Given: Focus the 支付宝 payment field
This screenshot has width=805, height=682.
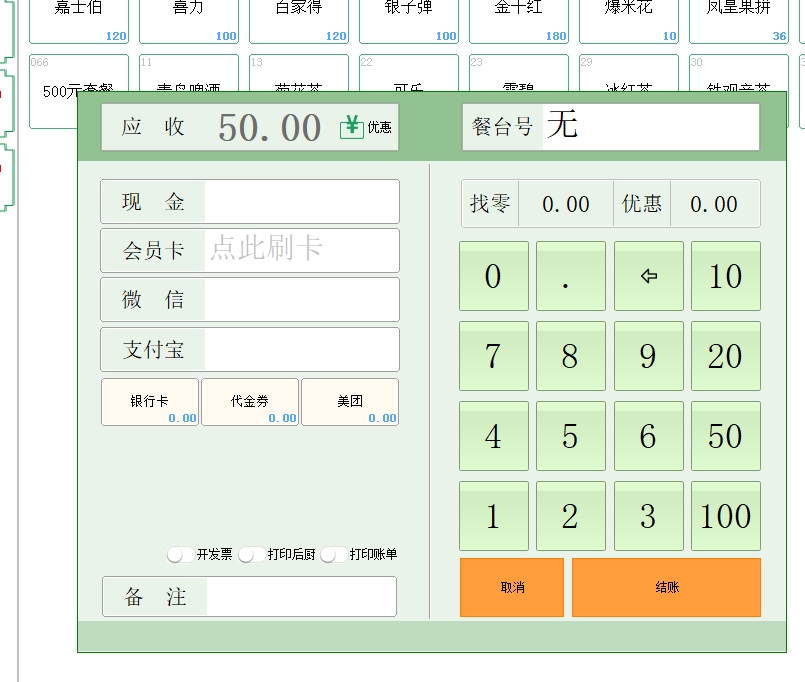Looking at the screenshot, I should pos(301,350).
